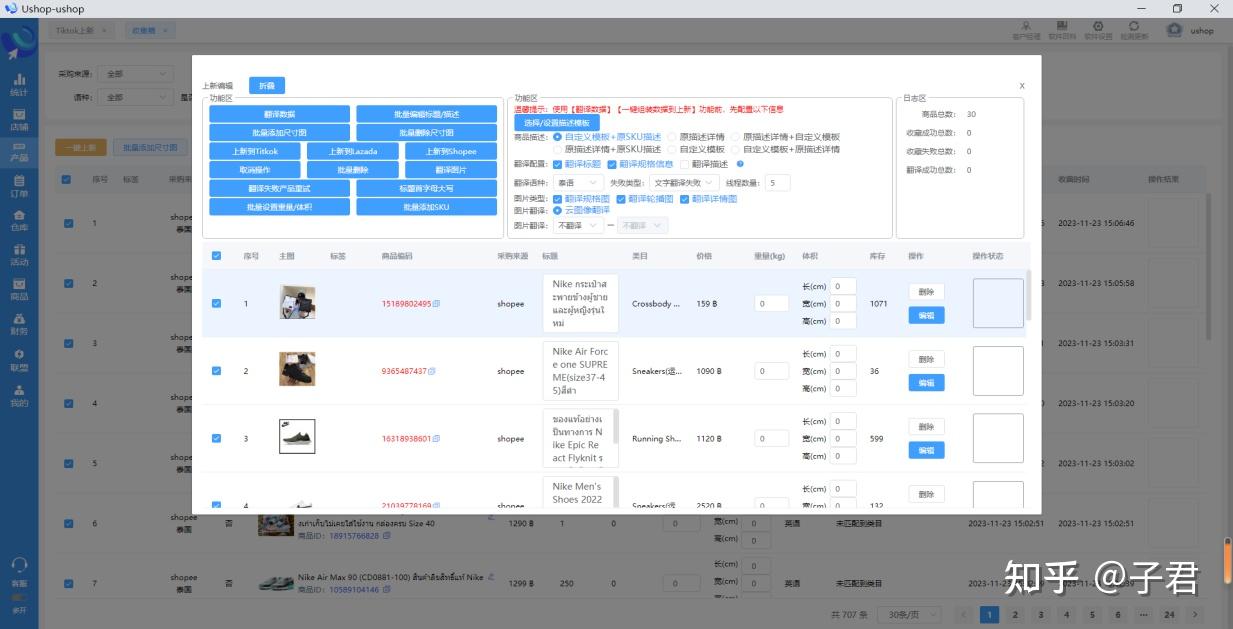Viewport: 1233px width, 629px height.
Task: Expand the 翻译语种 泰语 dropdown
Action: click(578, 183)
